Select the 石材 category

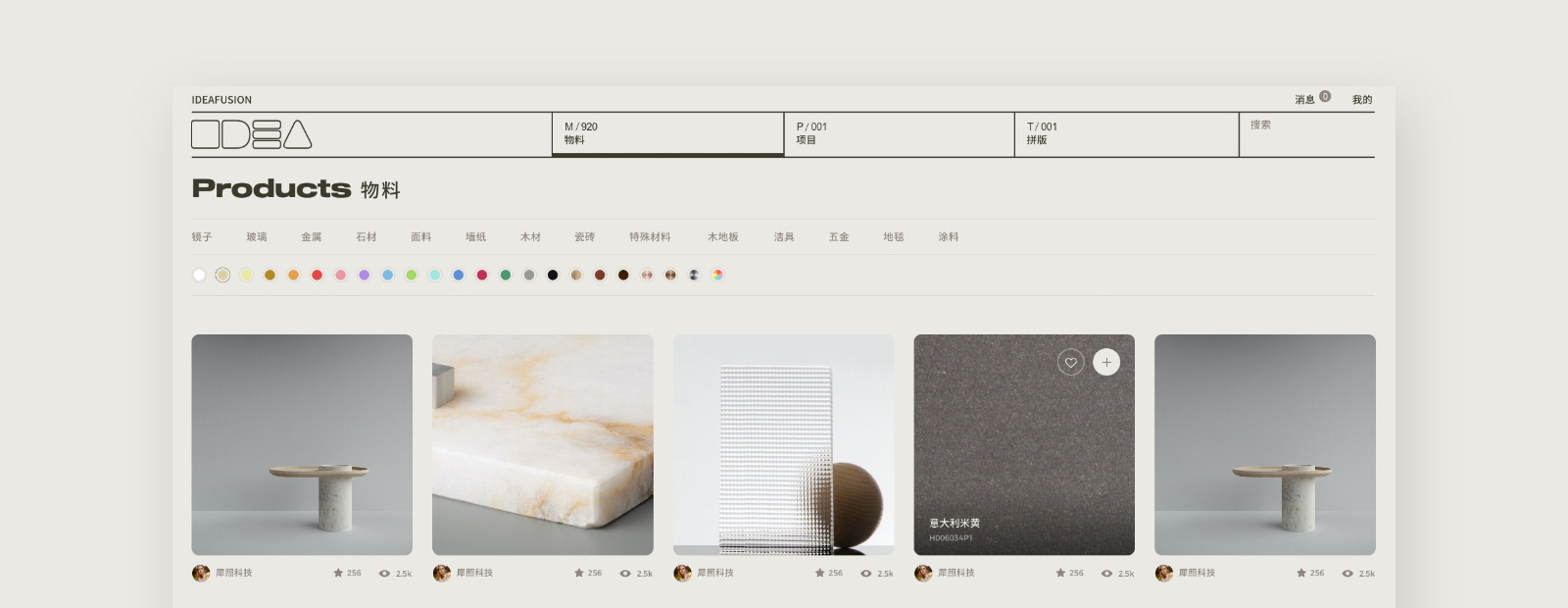click(x=367, y=237)
